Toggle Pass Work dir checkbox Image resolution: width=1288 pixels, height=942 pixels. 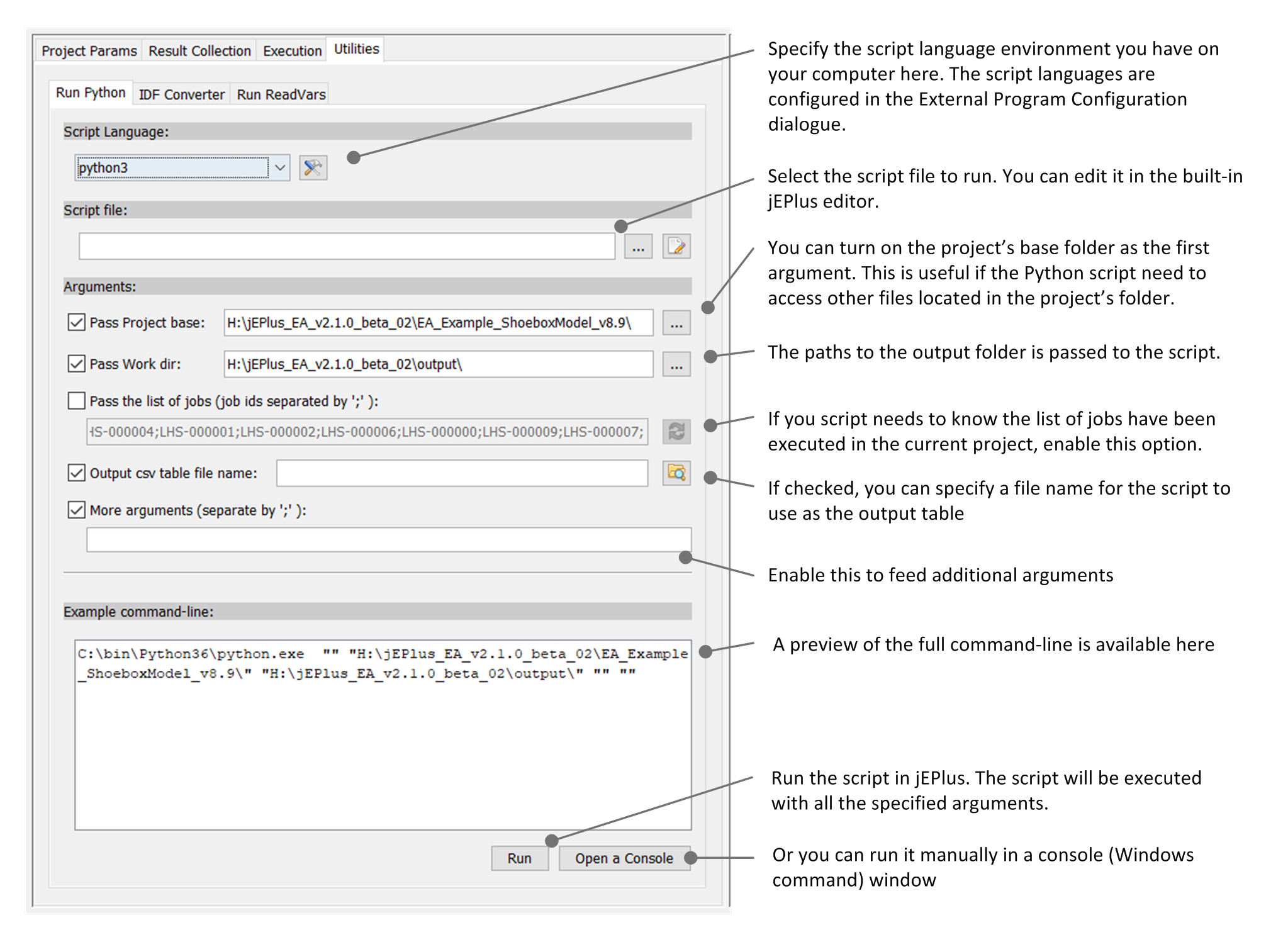76,364
